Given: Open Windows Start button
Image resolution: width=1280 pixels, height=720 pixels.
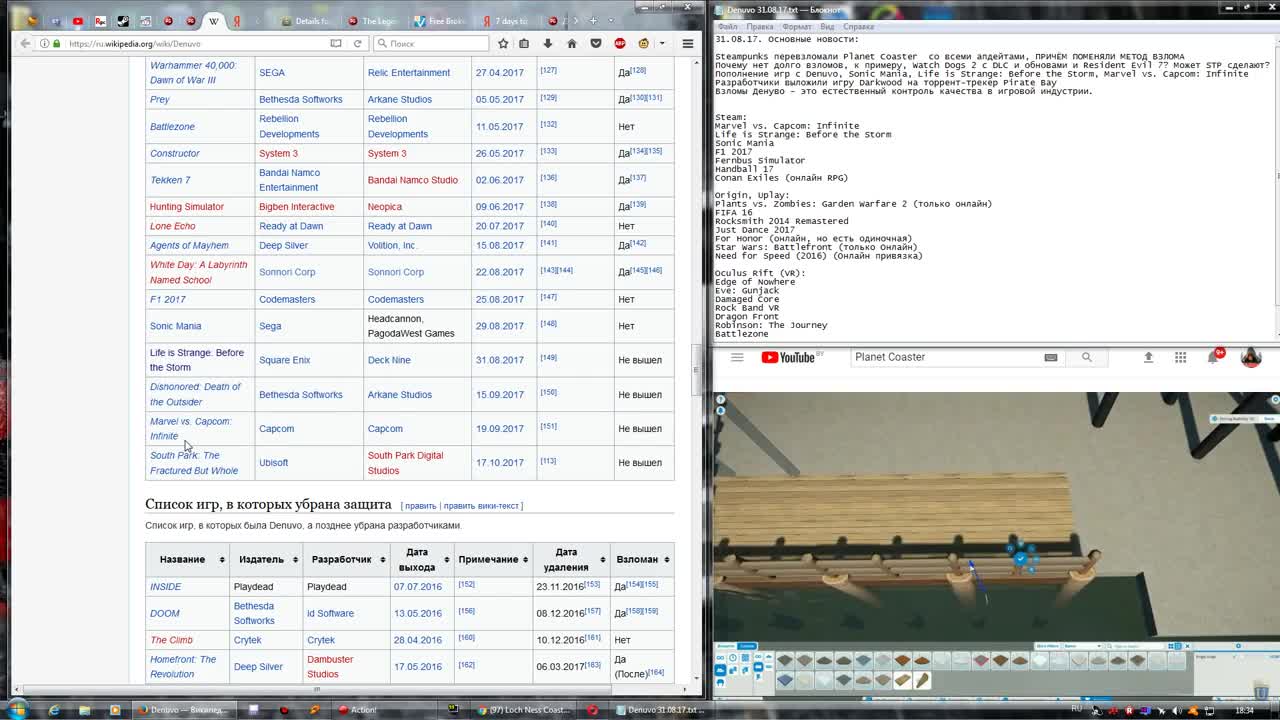Looking at the screenshot, I should coord(17,710).
